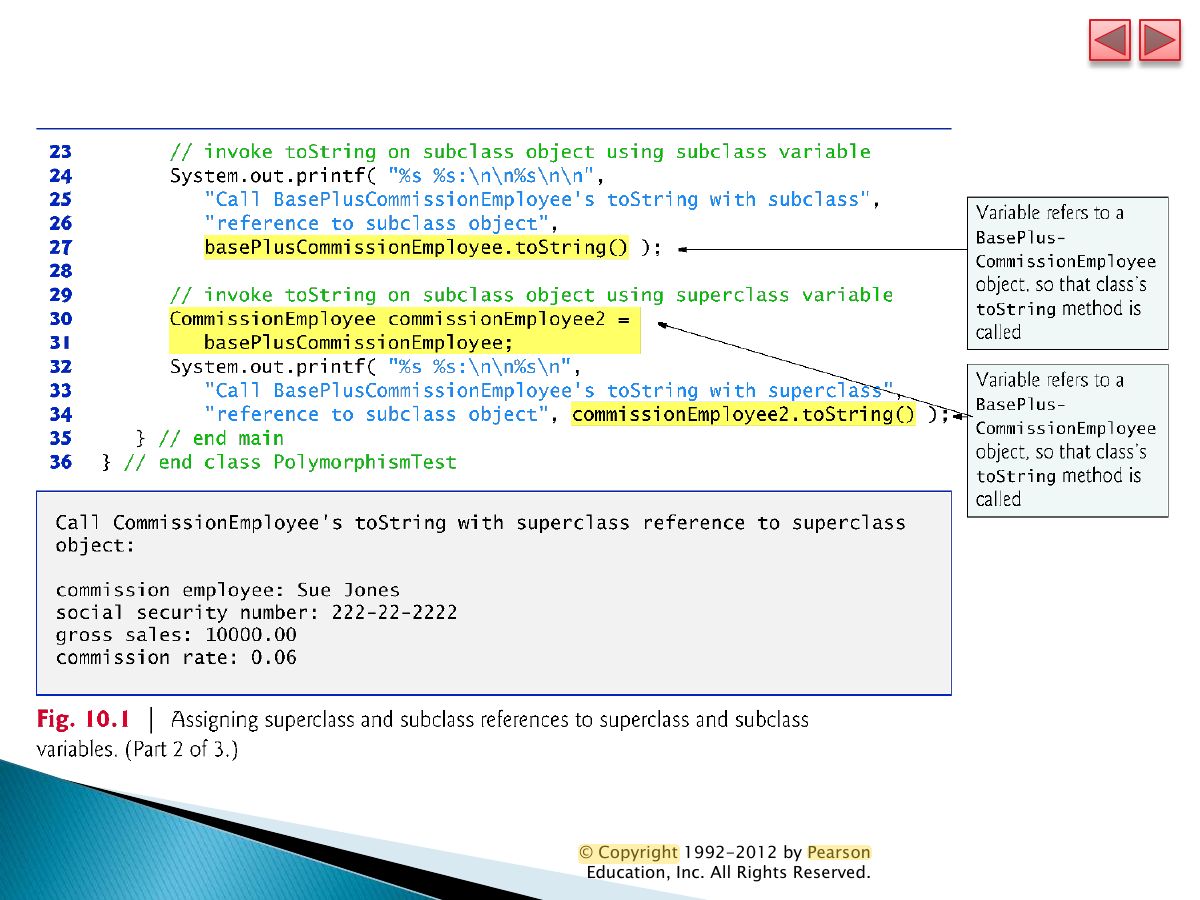Click '// end main' comment on line 35
The image size is (1200, 900).
pyautogui.click(x=221, y=438)
